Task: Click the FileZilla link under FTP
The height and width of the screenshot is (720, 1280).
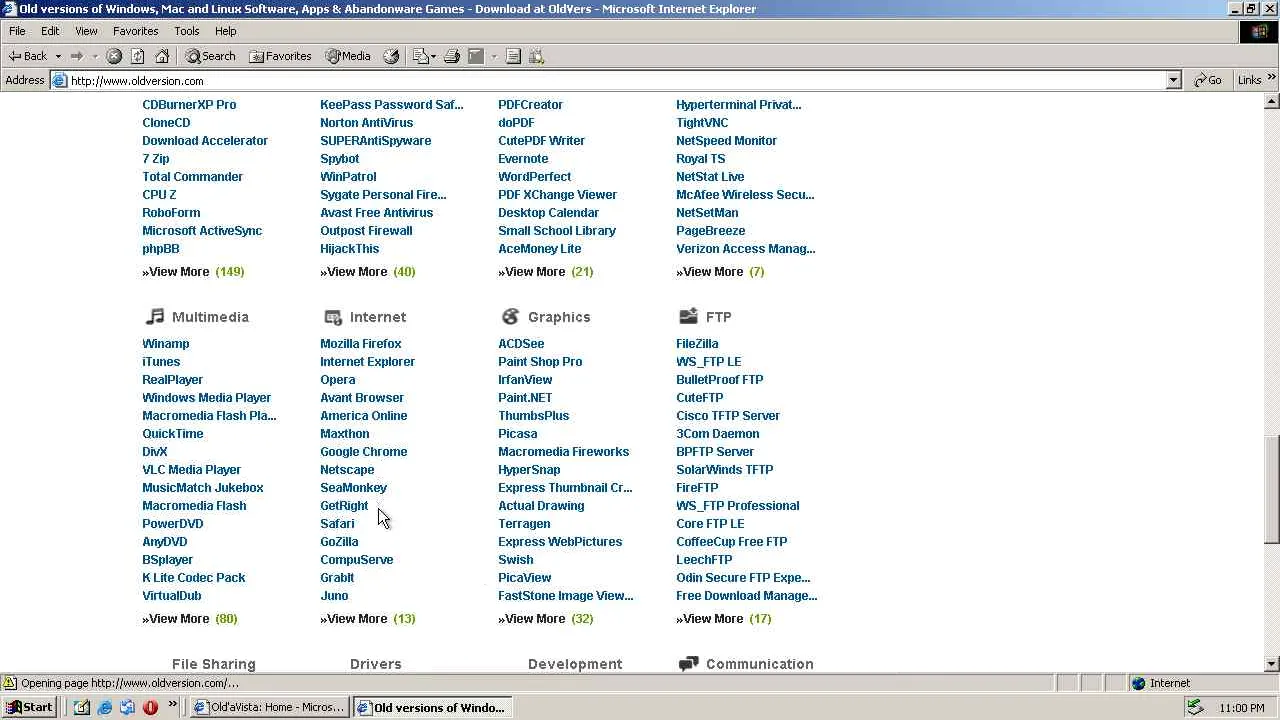Action: (697, 344)
